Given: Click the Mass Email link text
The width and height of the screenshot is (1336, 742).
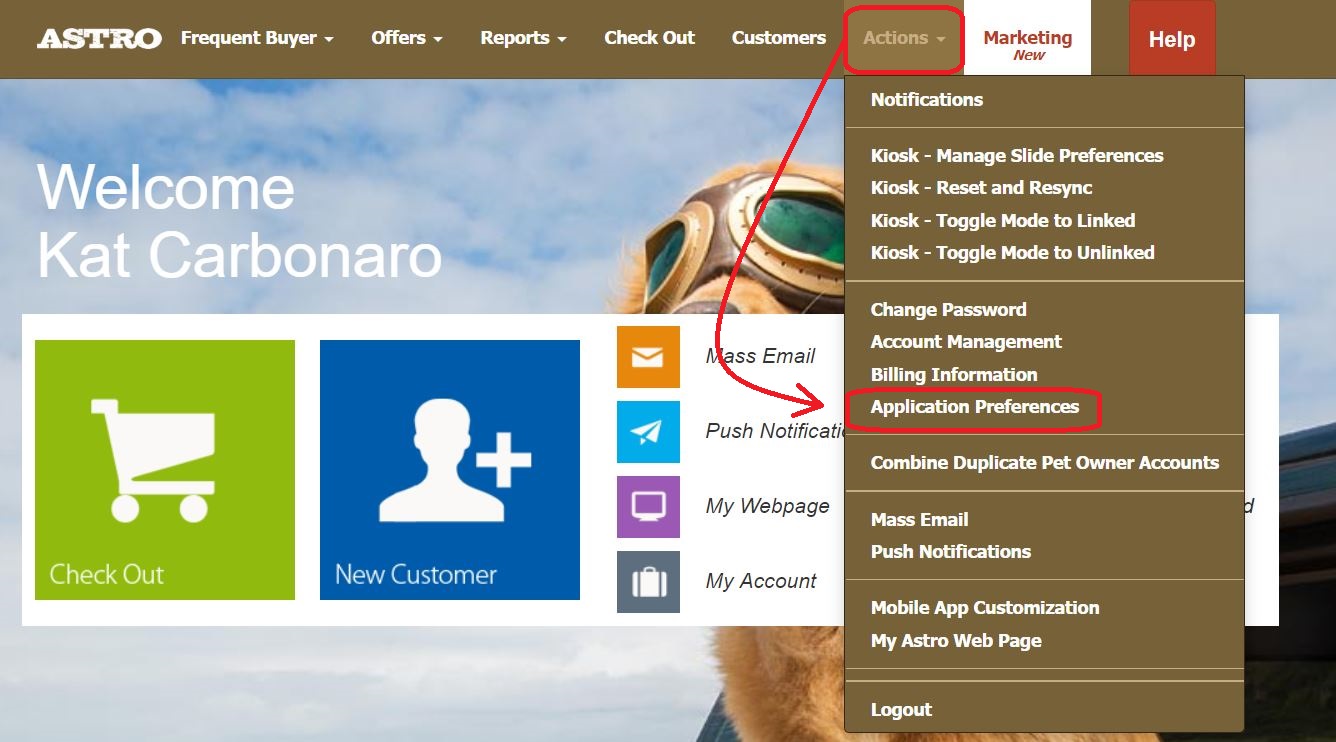Looking at the screenshot, I should pos(760,356).
